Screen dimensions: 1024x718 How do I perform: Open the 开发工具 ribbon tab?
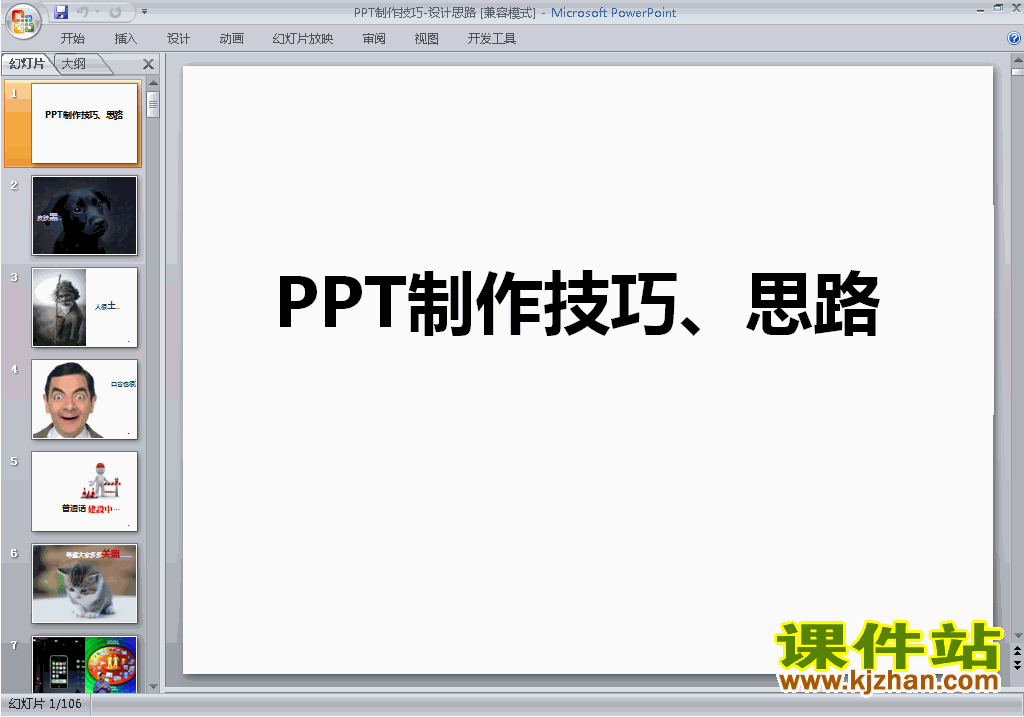tap(492, 39)
